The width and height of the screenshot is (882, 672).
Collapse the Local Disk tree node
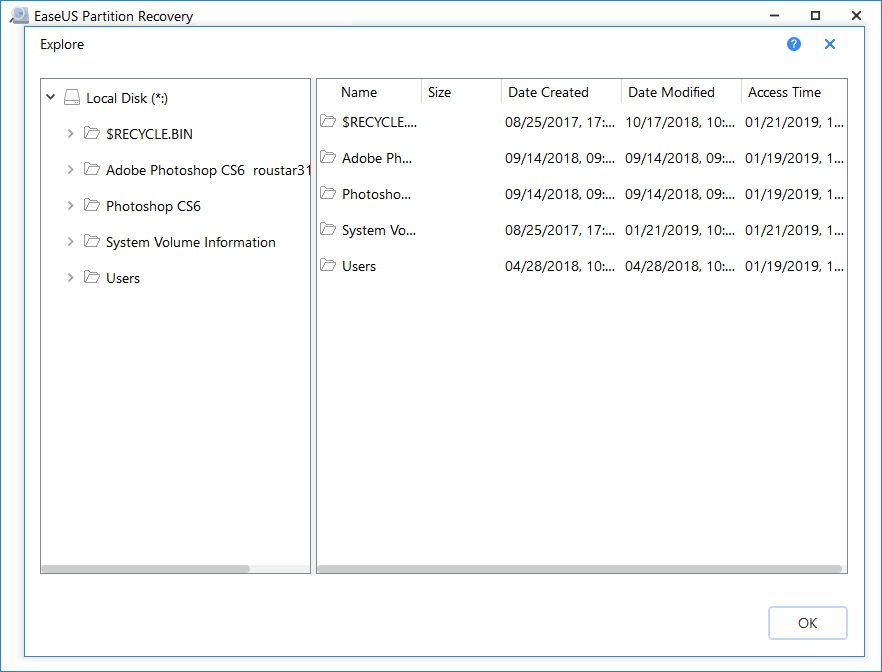(50, 97)
